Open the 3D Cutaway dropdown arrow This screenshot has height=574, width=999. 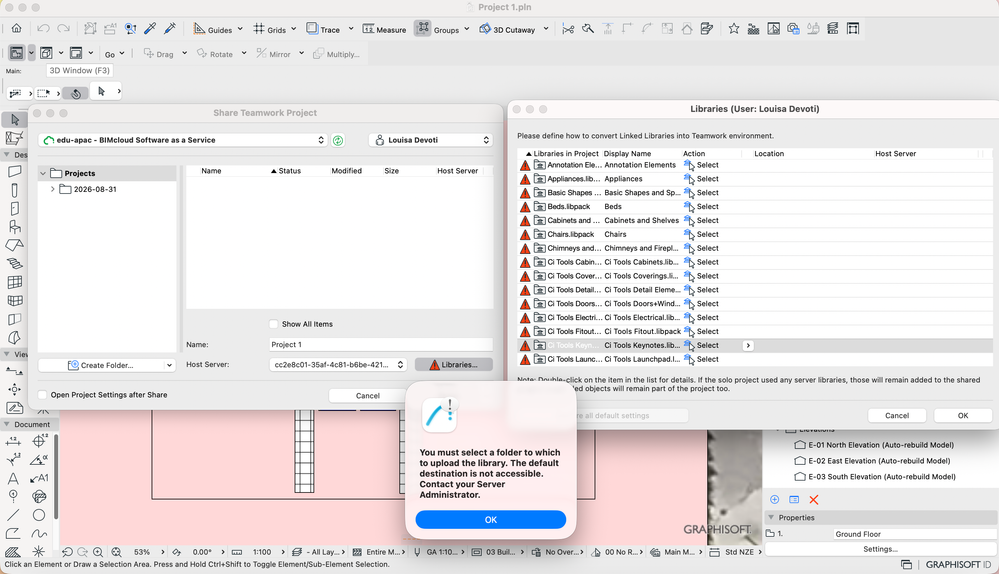click(546, 29)
